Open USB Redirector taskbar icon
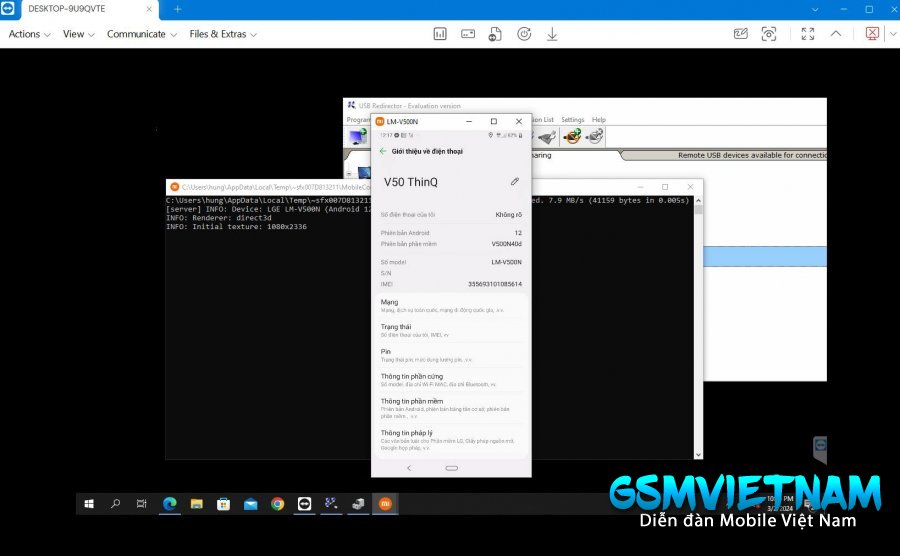Viewport: 900px width, 556px height. [331, 504]
